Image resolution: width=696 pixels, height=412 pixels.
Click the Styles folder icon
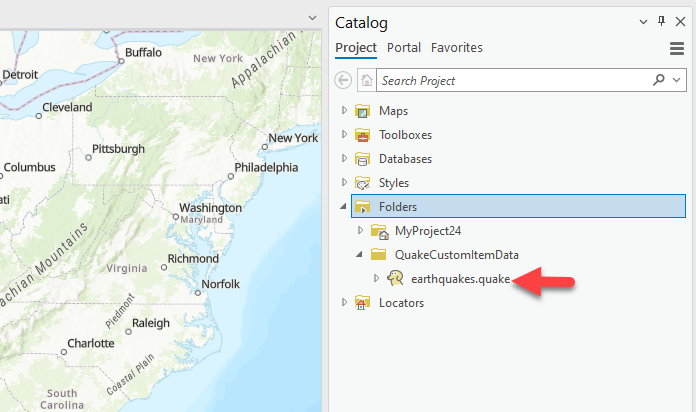[362, 183]
